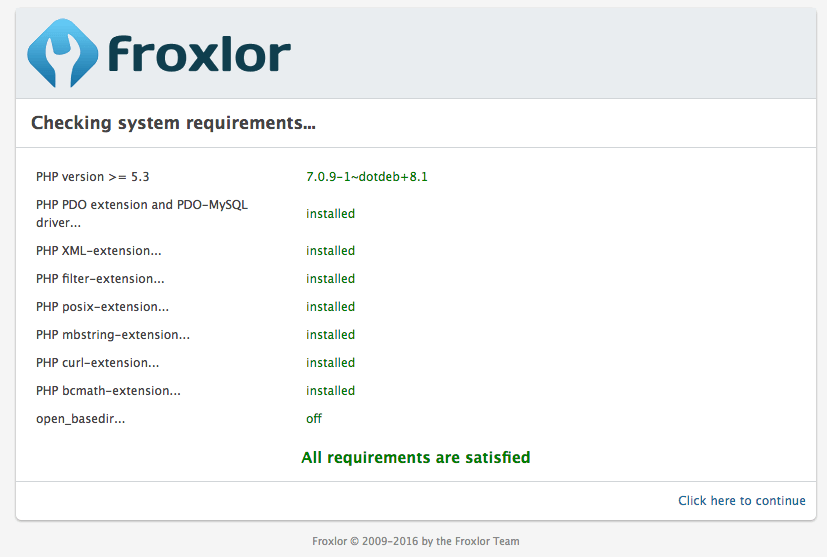Click the 'PHP posix-extension...' label
Screen dimensions: 827x557
click(x=102, y=307)
